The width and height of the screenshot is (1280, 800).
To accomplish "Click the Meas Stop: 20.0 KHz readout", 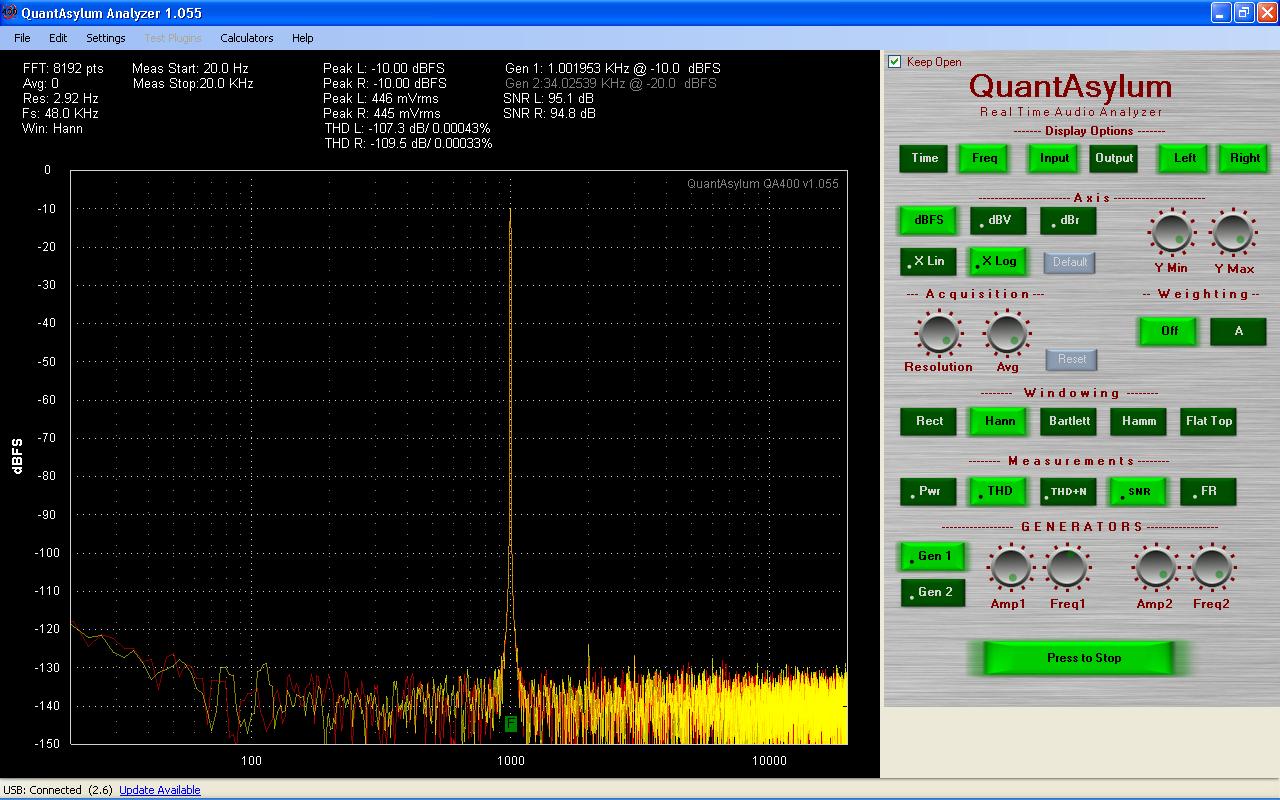I will tap(193, 83).
